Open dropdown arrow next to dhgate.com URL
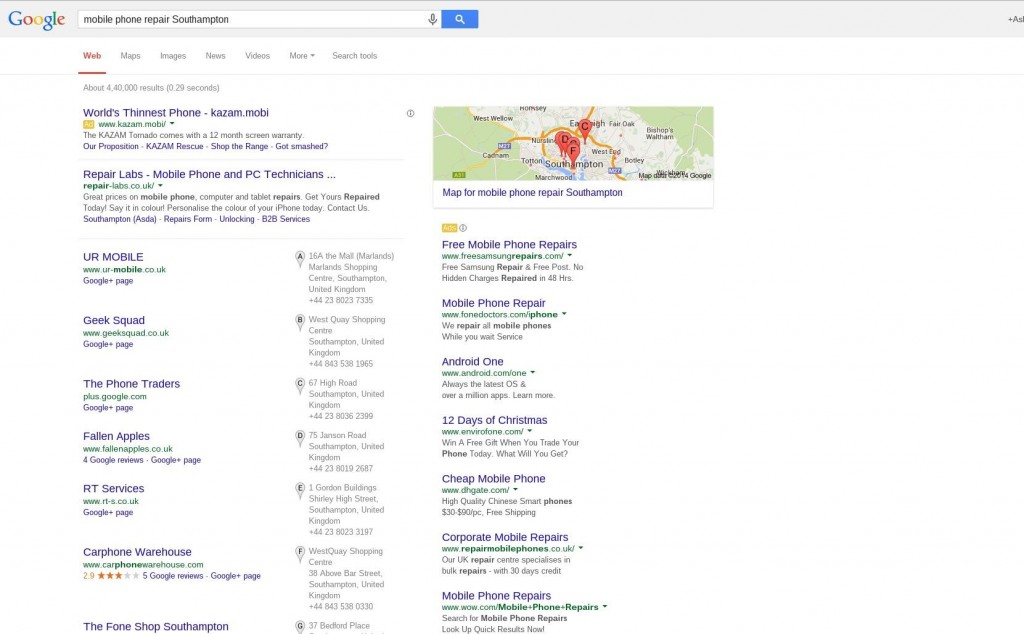The width and height of the screenshot is (1024, 634). 515,490
